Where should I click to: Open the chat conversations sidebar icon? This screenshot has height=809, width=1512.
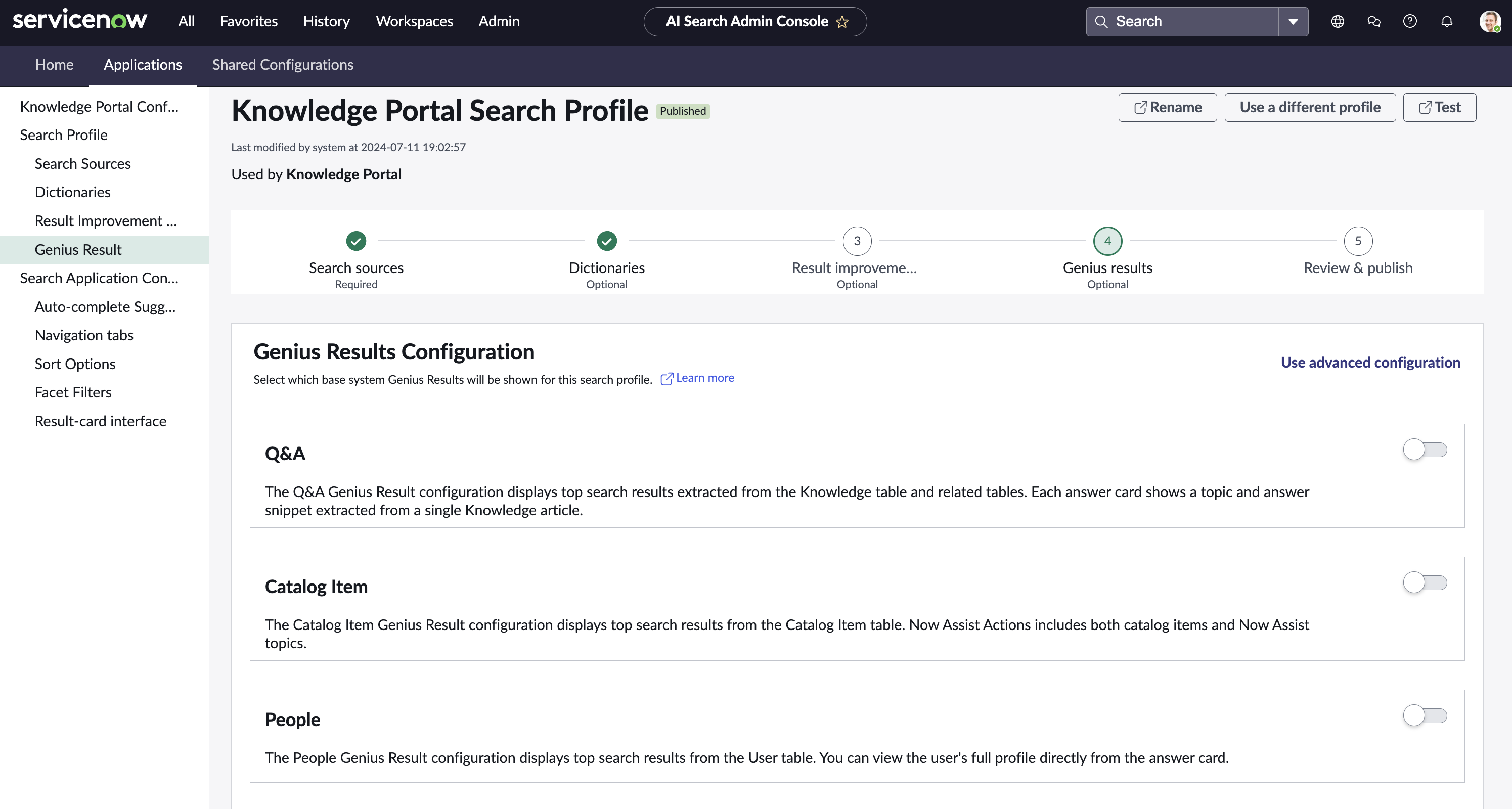[x=1373, y=22]
